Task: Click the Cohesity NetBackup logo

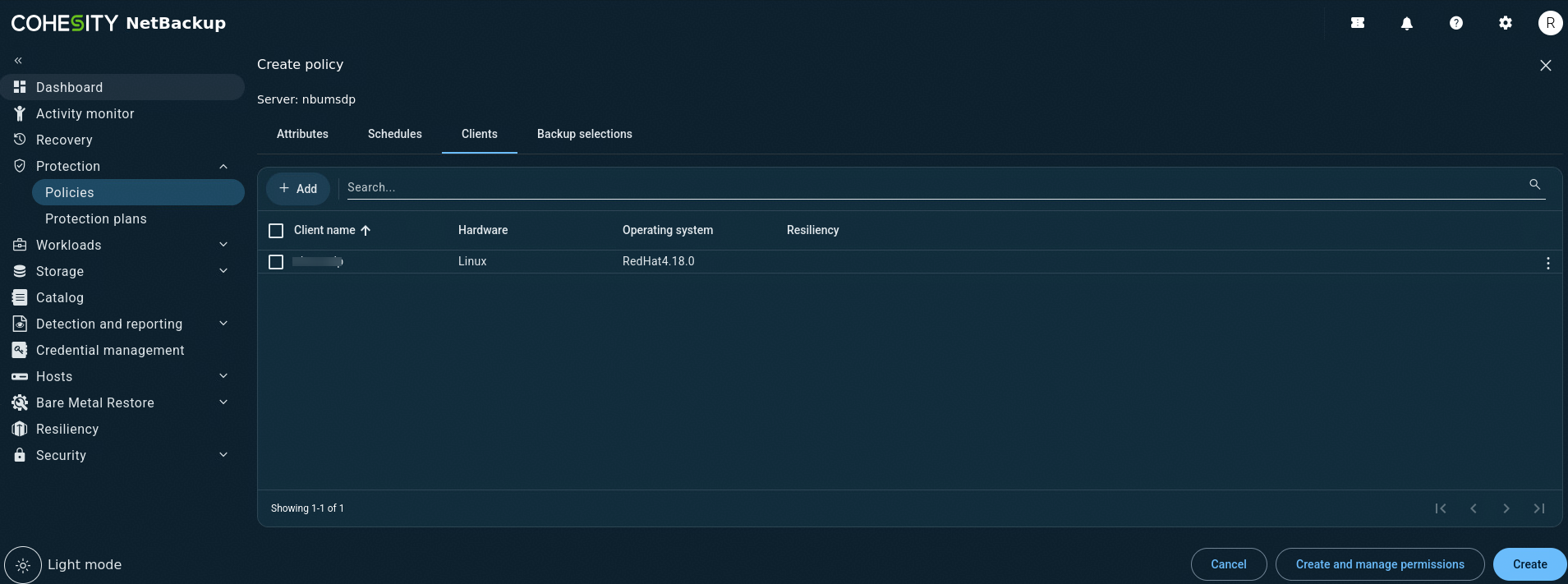Action: [118, 23]
